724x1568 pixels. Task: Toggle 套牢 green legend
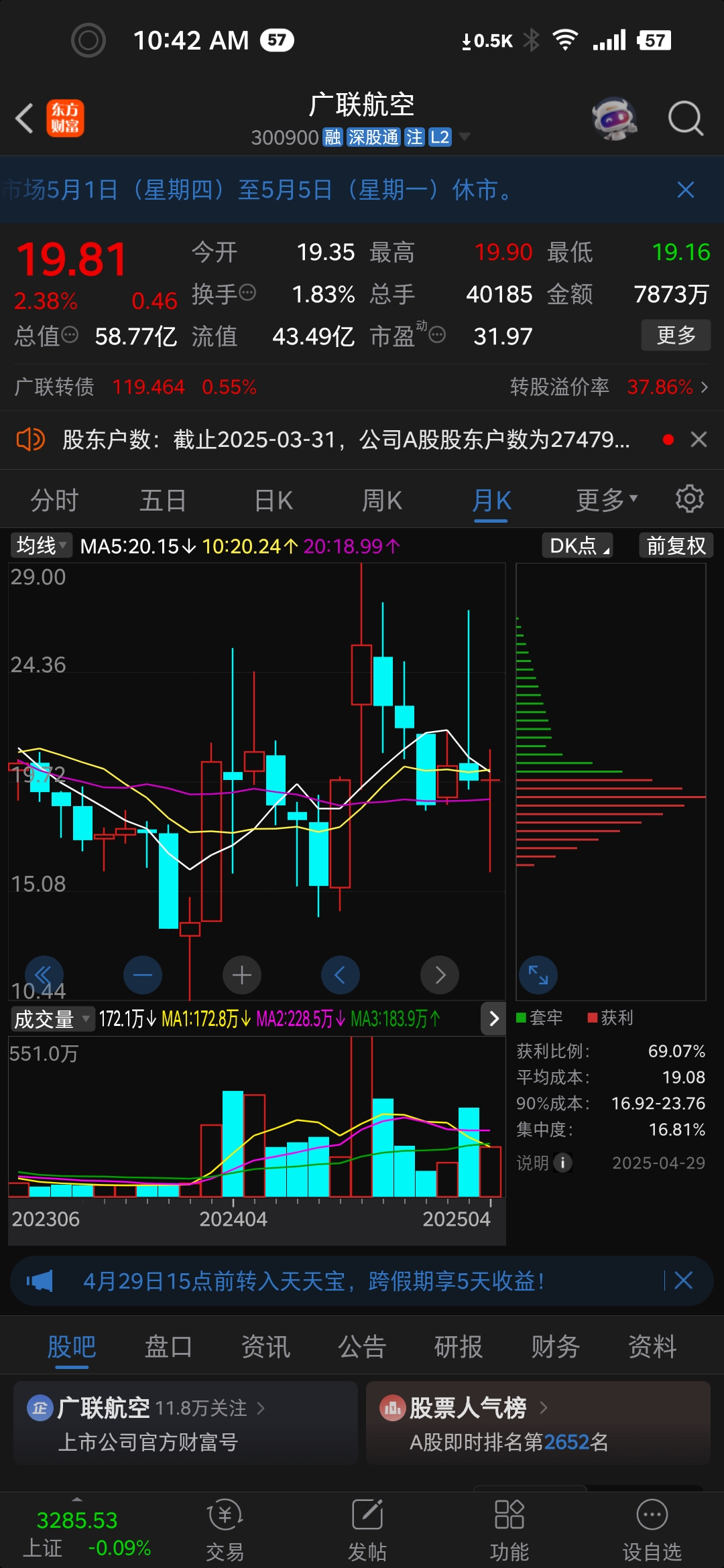(x=540, y=1018)
